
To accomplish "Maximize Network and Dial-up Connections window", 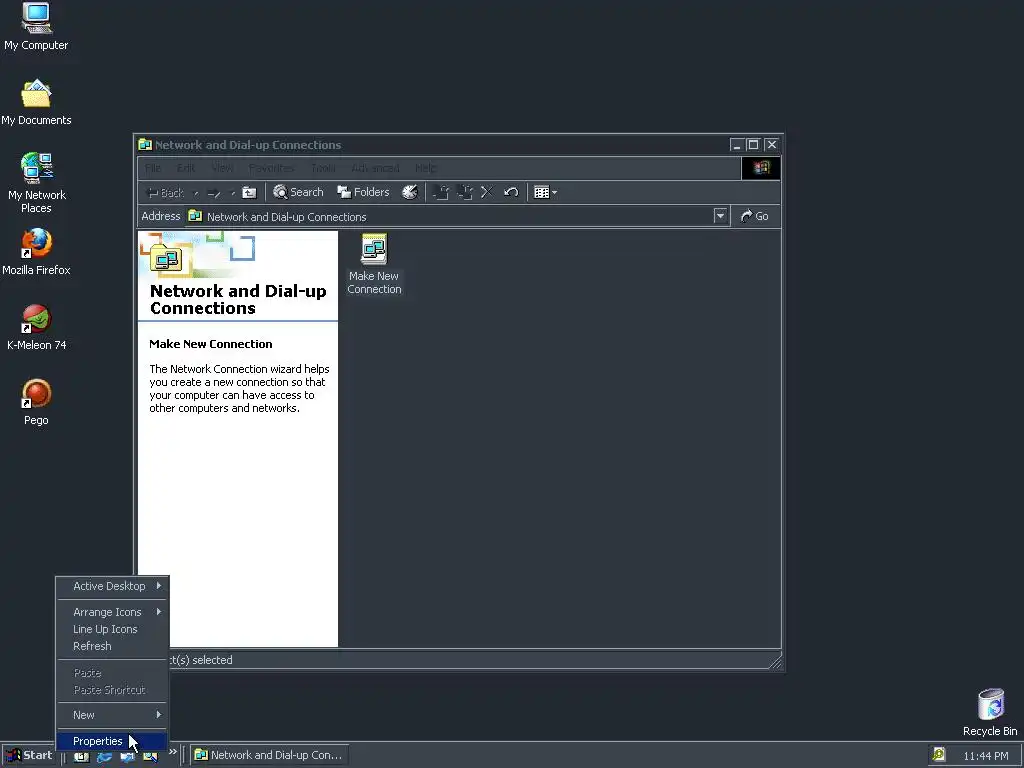I will click(x=754, y=145).
